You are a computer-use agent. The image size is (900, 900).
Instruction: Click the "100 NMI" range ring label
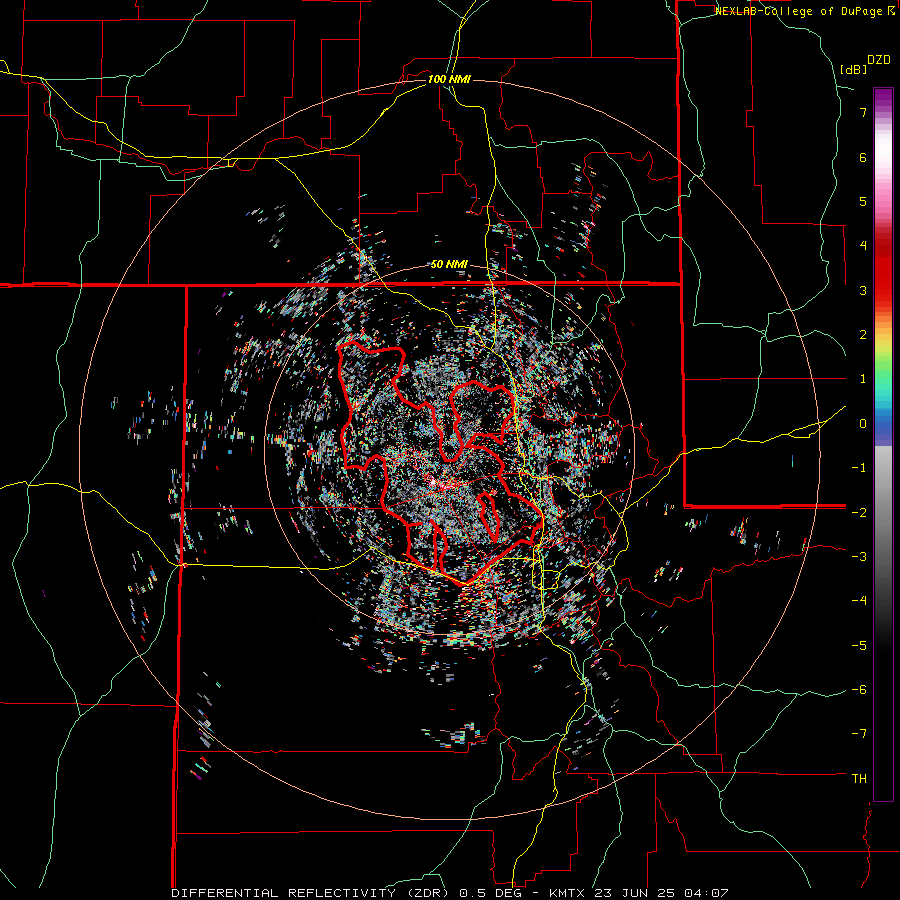[x=449, y=79]
